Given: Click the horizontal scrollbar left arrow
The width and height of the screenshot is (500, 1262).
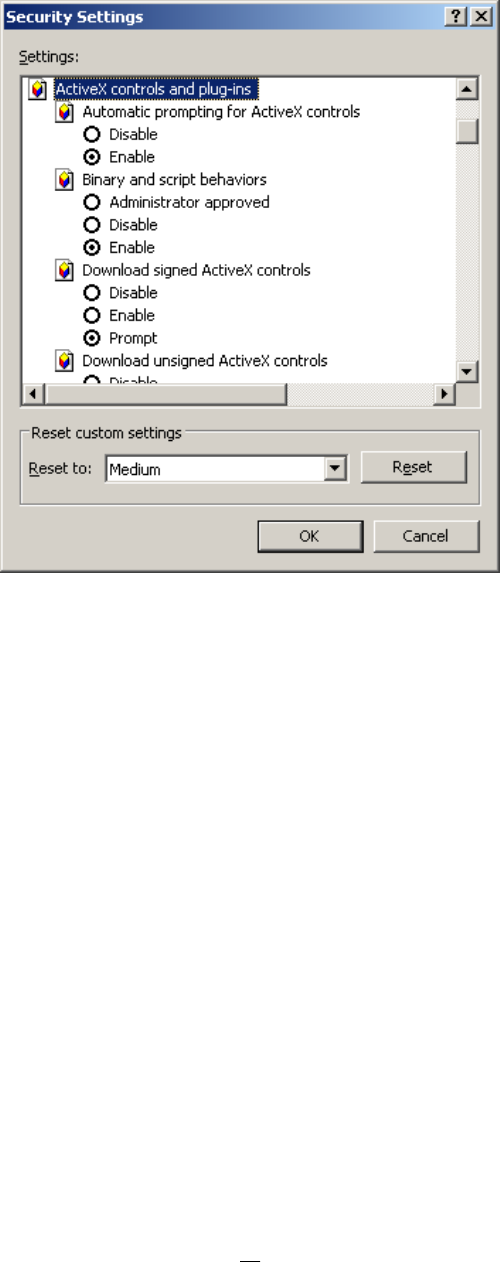Looking at the screenshot, I should coord(31,393).
